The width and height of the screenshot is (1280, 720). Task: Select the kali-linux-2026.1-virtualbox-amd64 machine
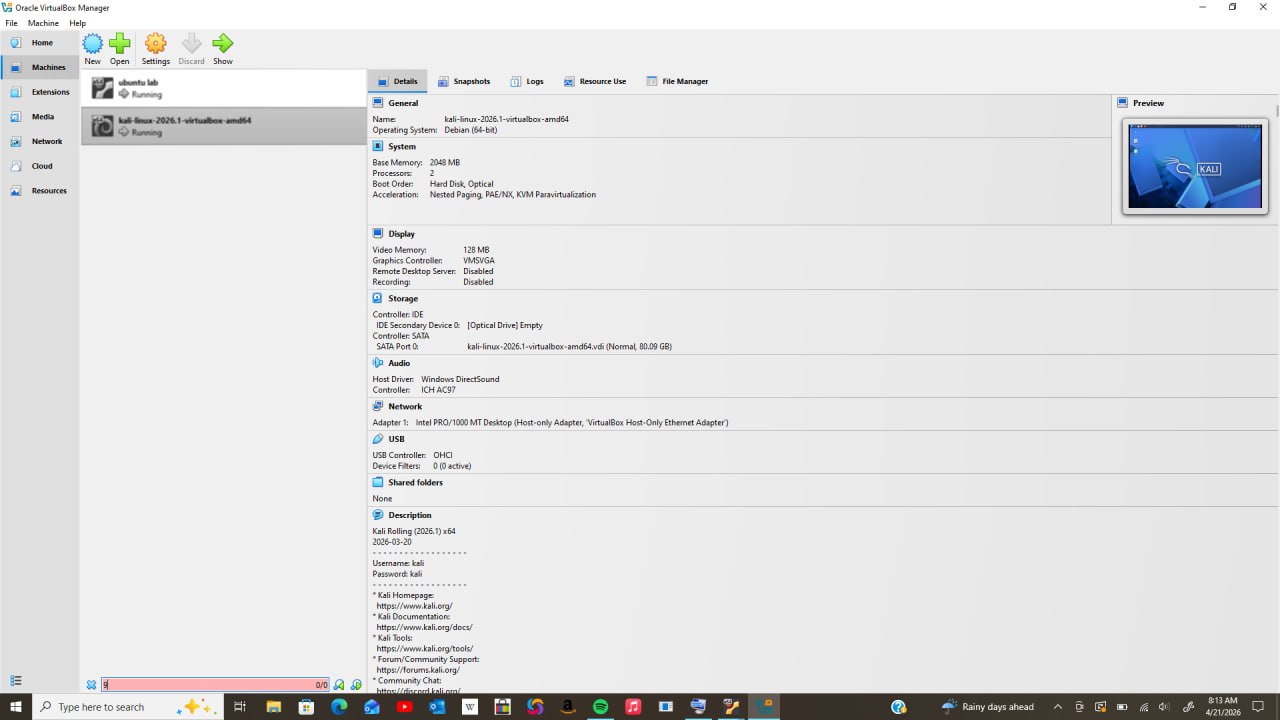click(x=223, y=126)
